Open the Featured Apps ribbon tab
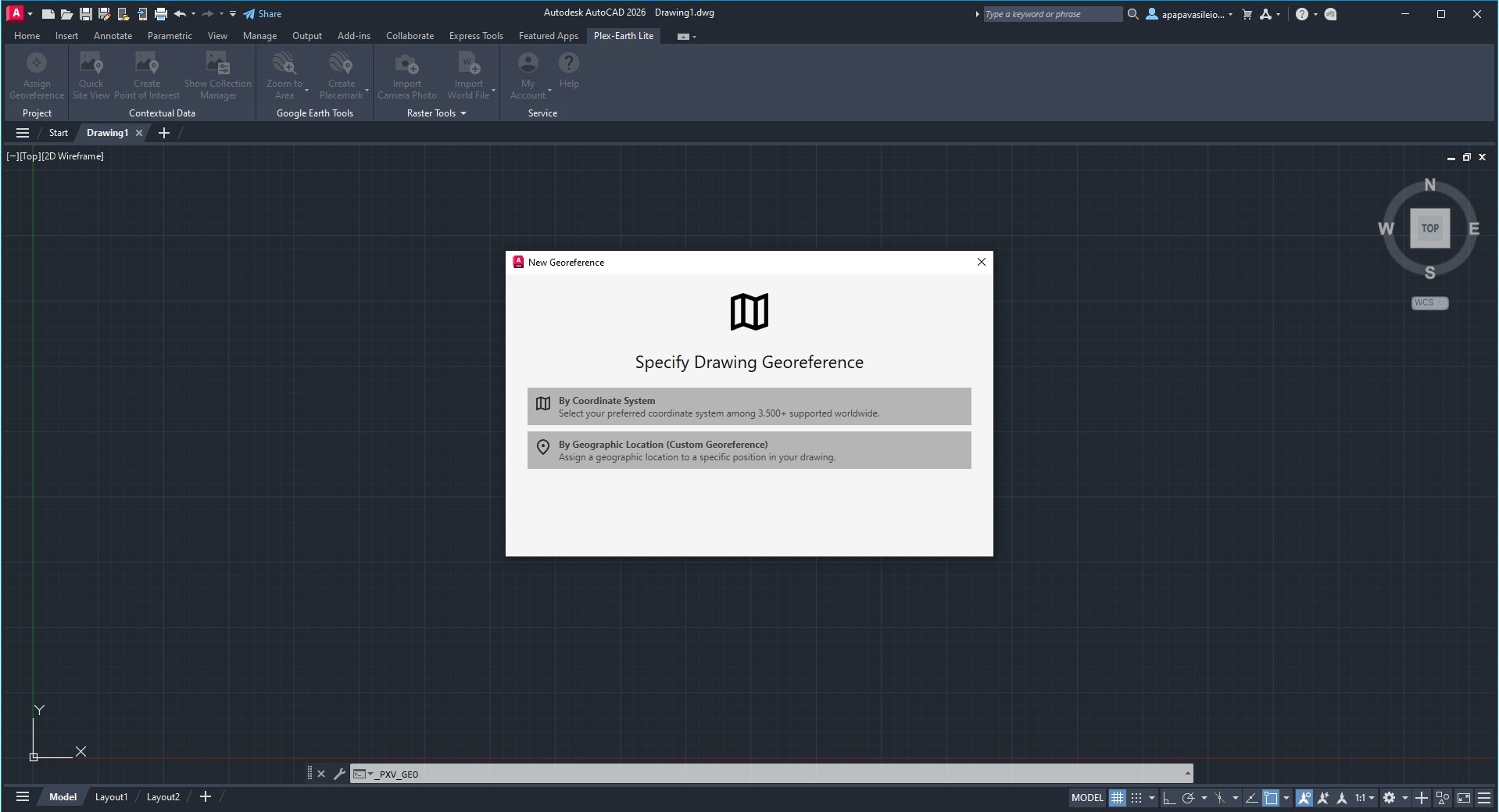The image size is (1499, 812). (x=549, y=36)
